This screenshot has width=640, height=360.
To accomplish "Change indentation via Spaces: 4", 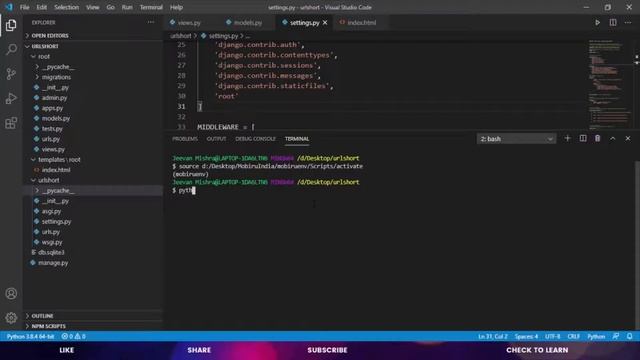I will pyautogui.click(x=526, y=336).
